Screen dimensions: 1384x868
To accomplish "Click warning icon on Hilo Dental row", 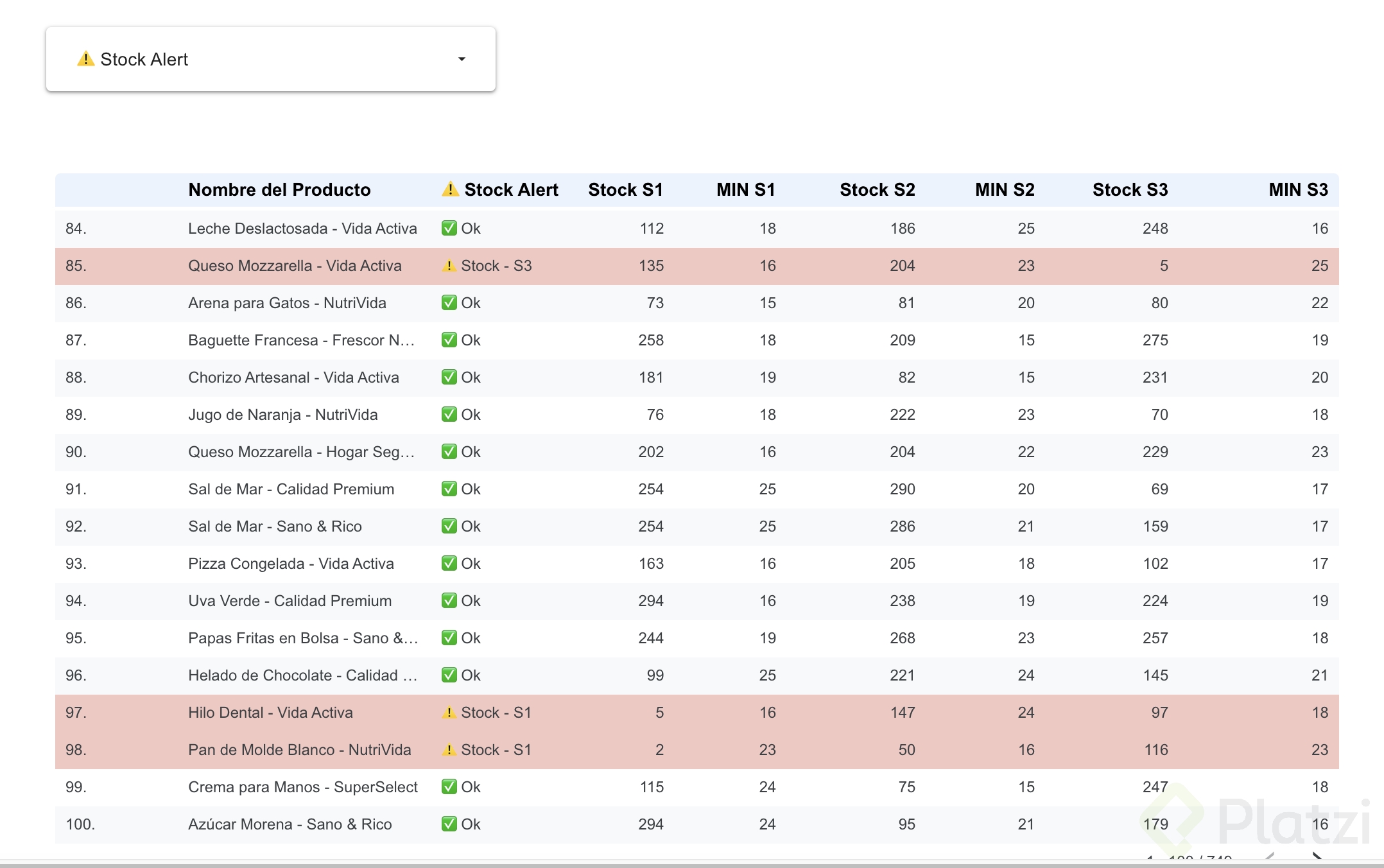I will 449,713.
